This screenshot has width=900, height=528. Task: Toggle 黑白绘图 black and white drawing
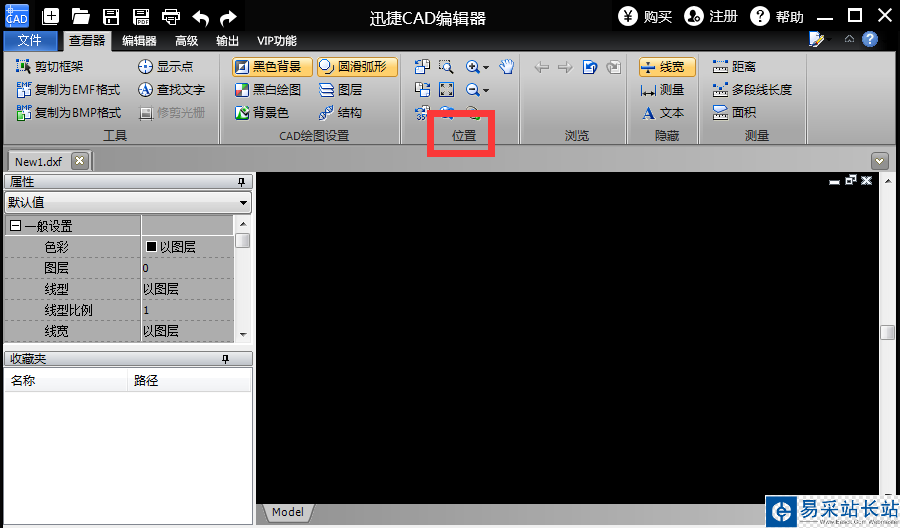268,90
